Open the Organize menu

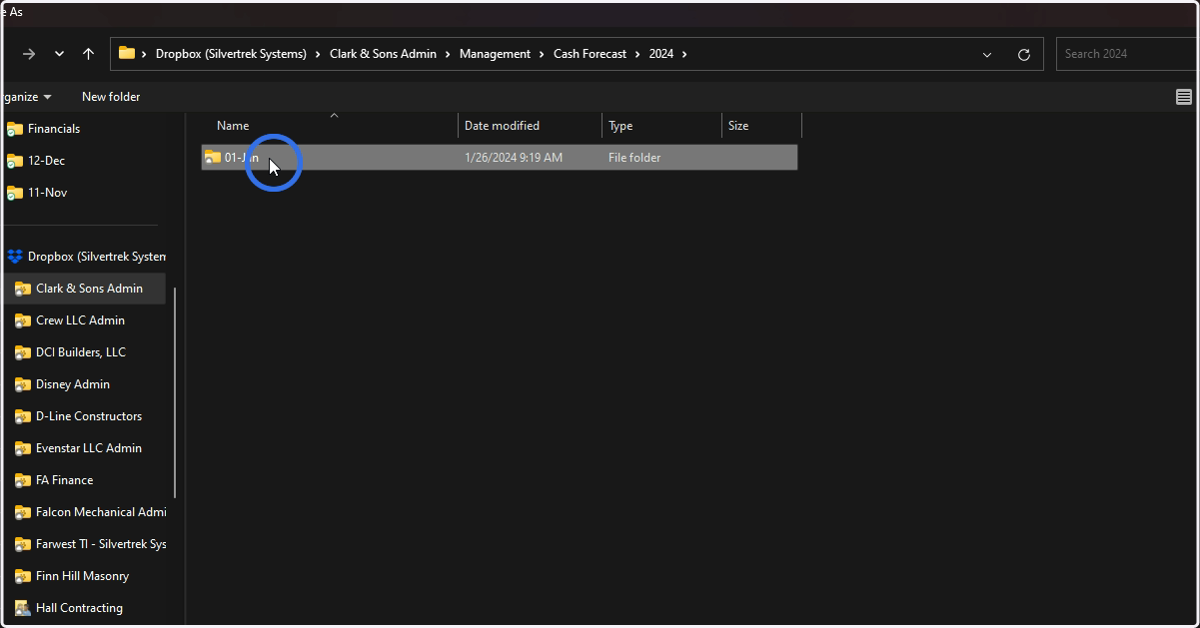point(26,97)
